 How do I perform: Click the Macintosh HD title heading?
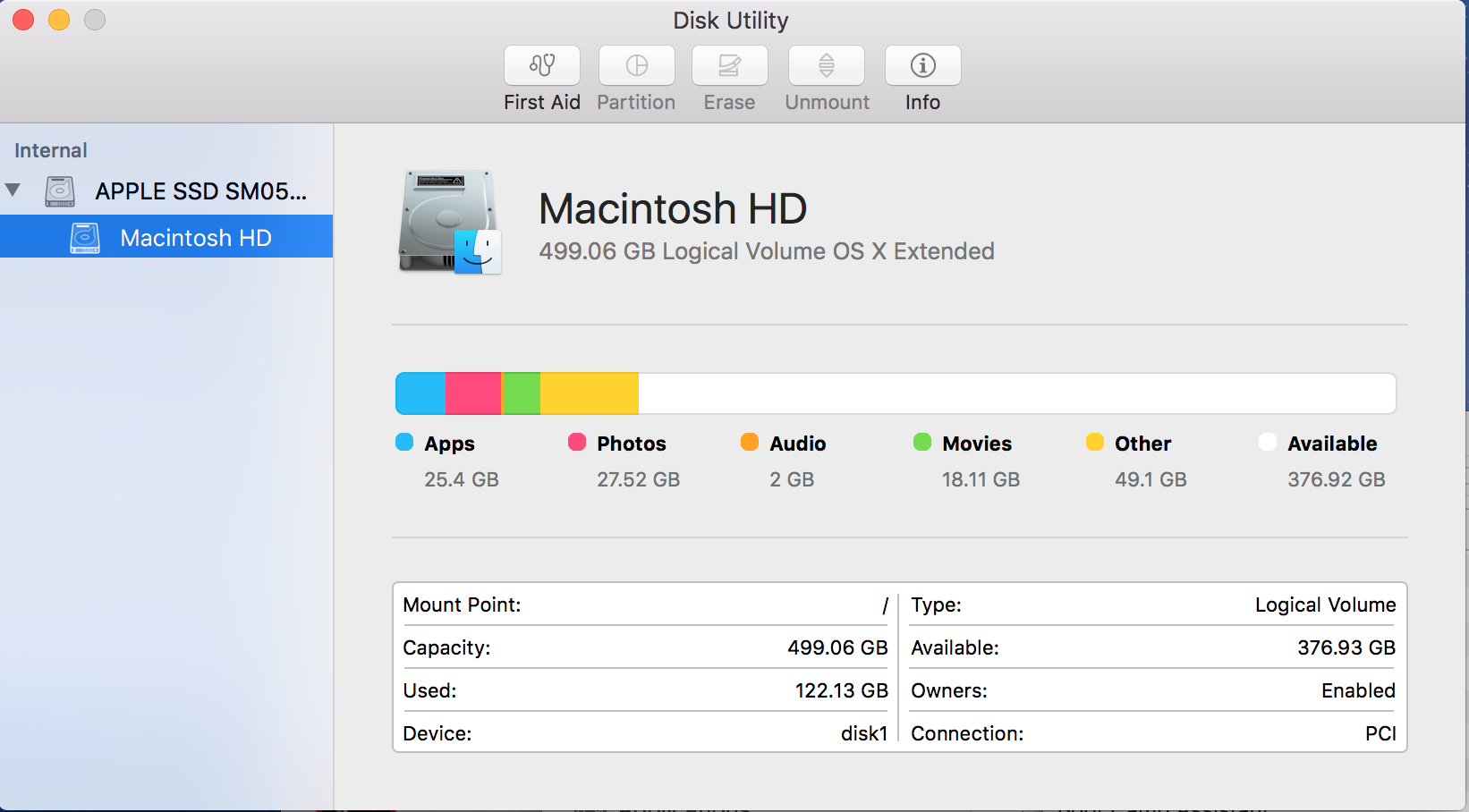[x=673, y=209]
